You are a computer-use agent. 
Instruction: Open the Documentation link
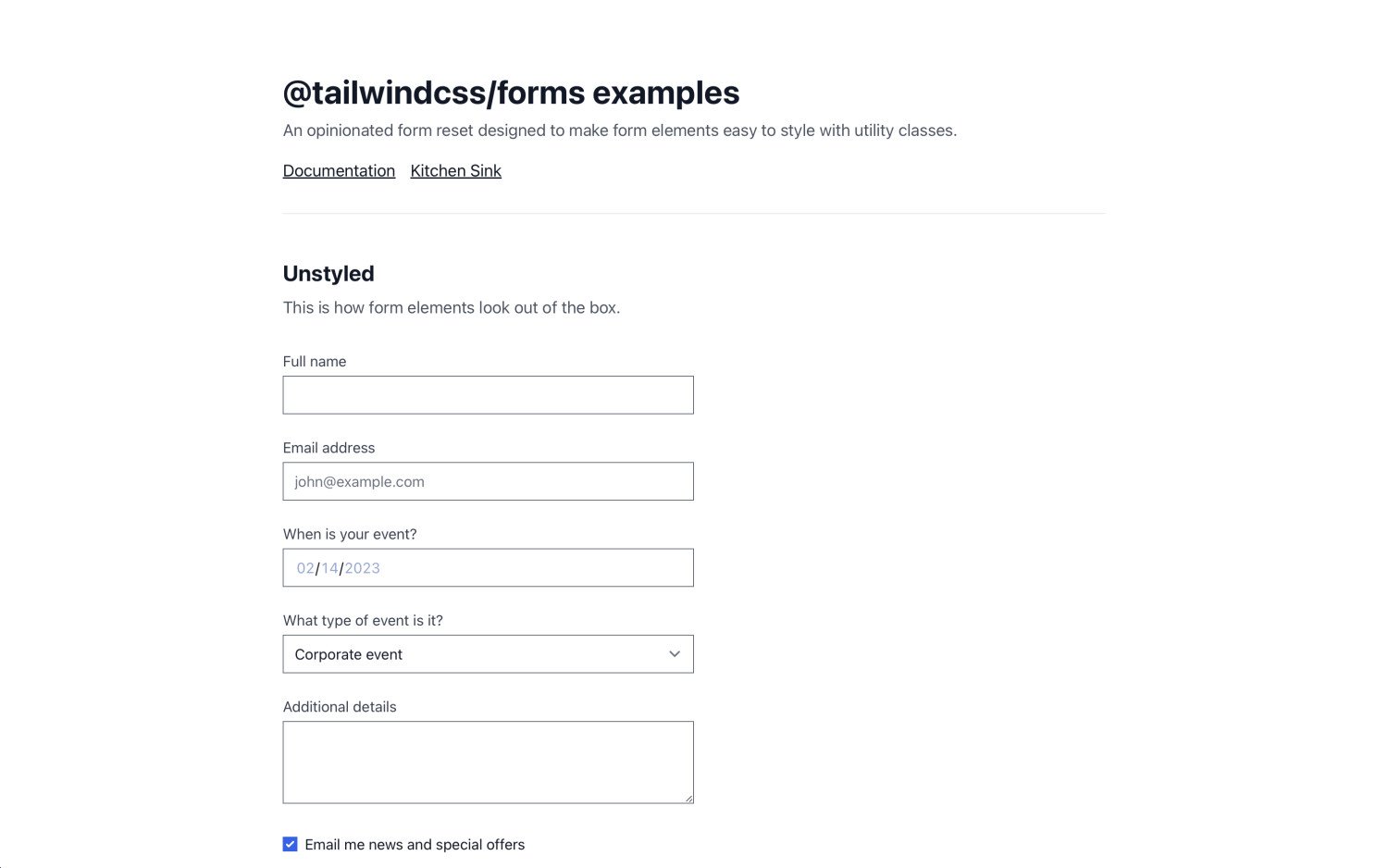click(339, 170)
